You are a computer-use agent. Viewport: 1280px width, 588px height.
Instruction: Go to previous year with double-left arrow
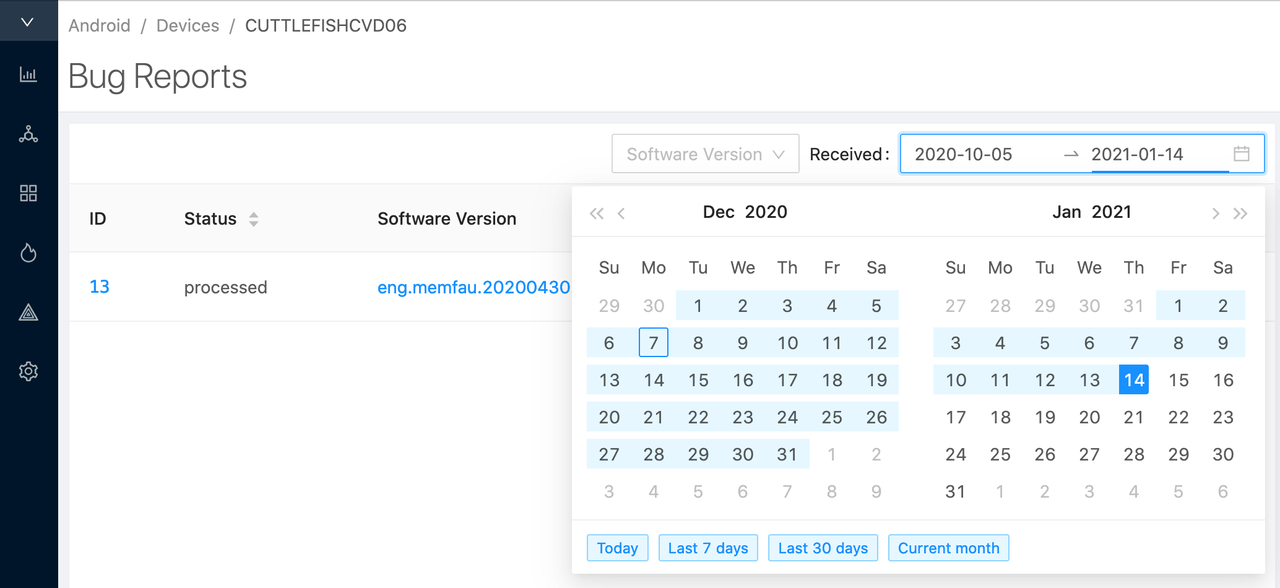(x=597, y=213)
